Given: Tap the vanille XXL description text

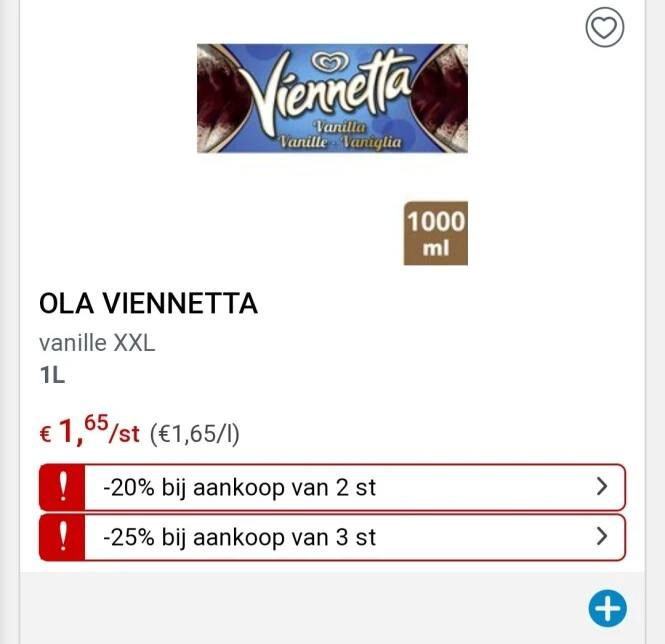Looking at the screenshot, I should 97,343.
